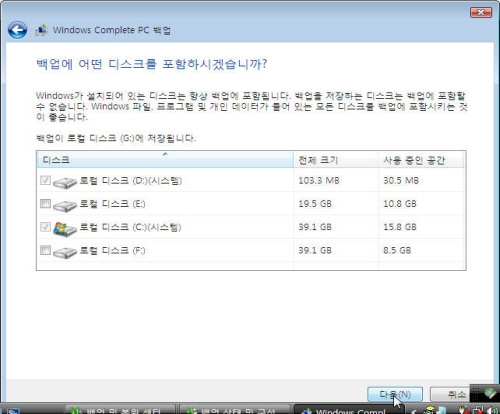Toggle the checkbox for local disk C: (시스템)

45,227
